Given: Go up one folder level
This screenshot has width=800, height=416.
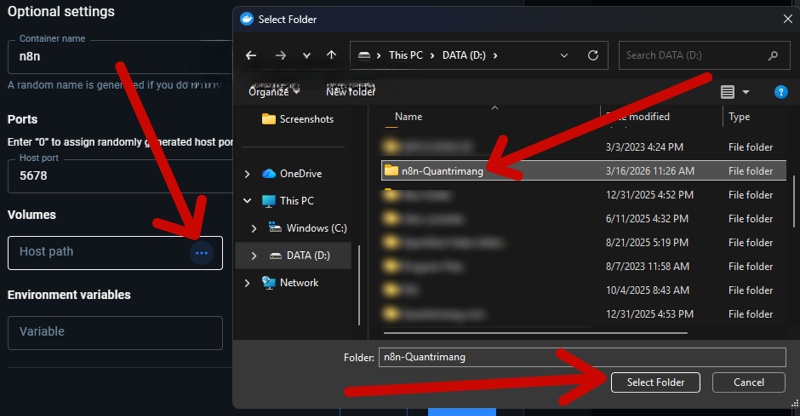Looking at the screenshot, I should tap(332, 55).
